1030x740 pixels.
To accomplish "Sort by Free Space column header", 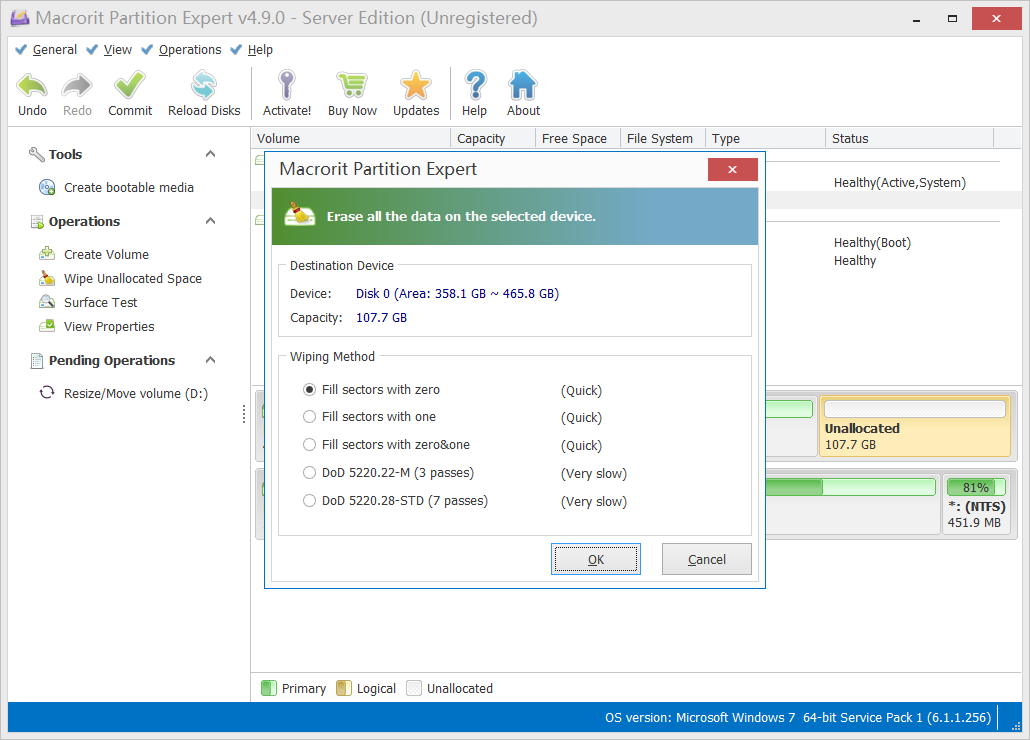I will point(578,139).
